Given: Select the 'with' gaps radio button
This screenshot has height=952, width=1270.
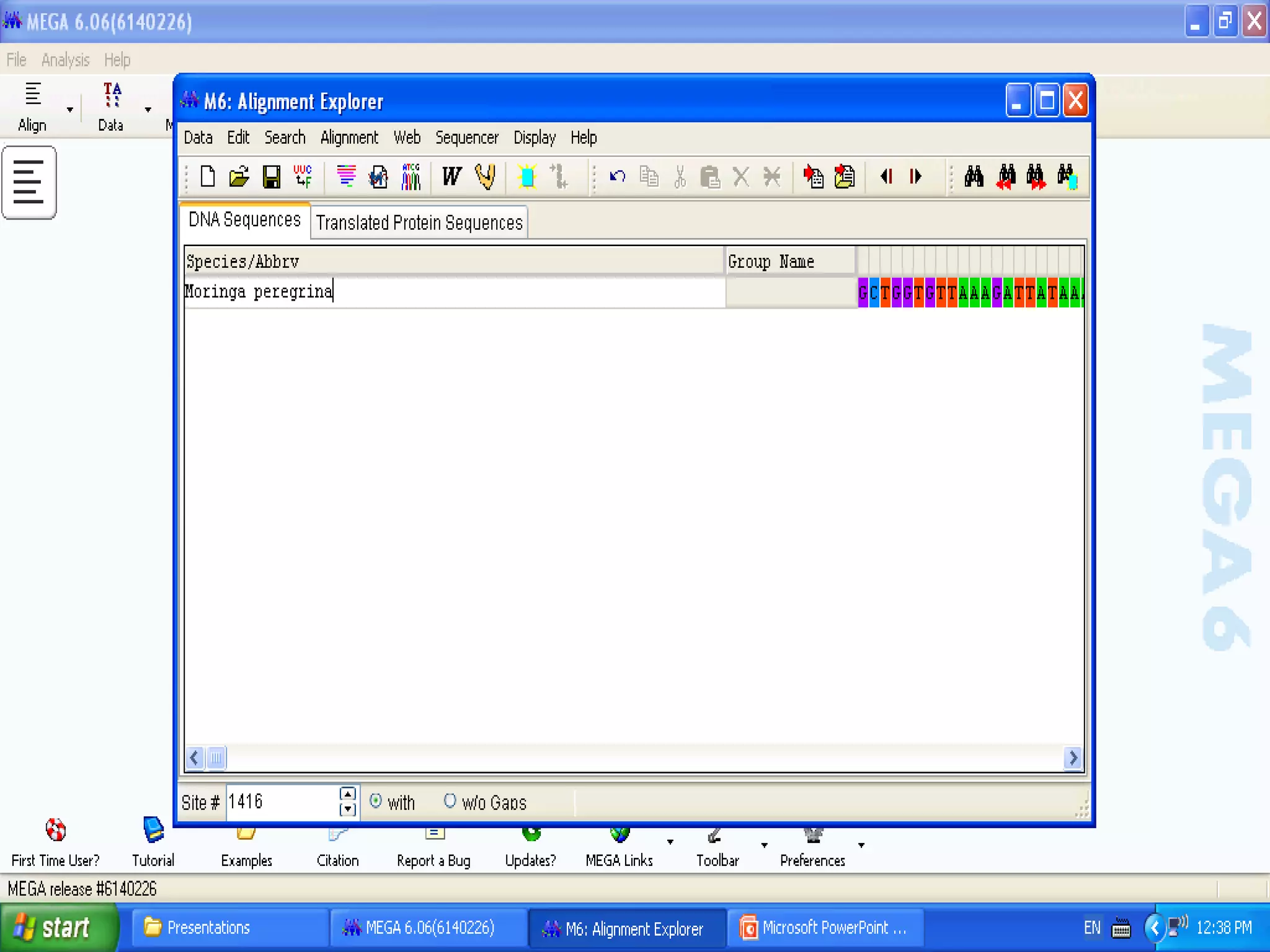Looking at the screenshot, I should click(x=376, y=801).
